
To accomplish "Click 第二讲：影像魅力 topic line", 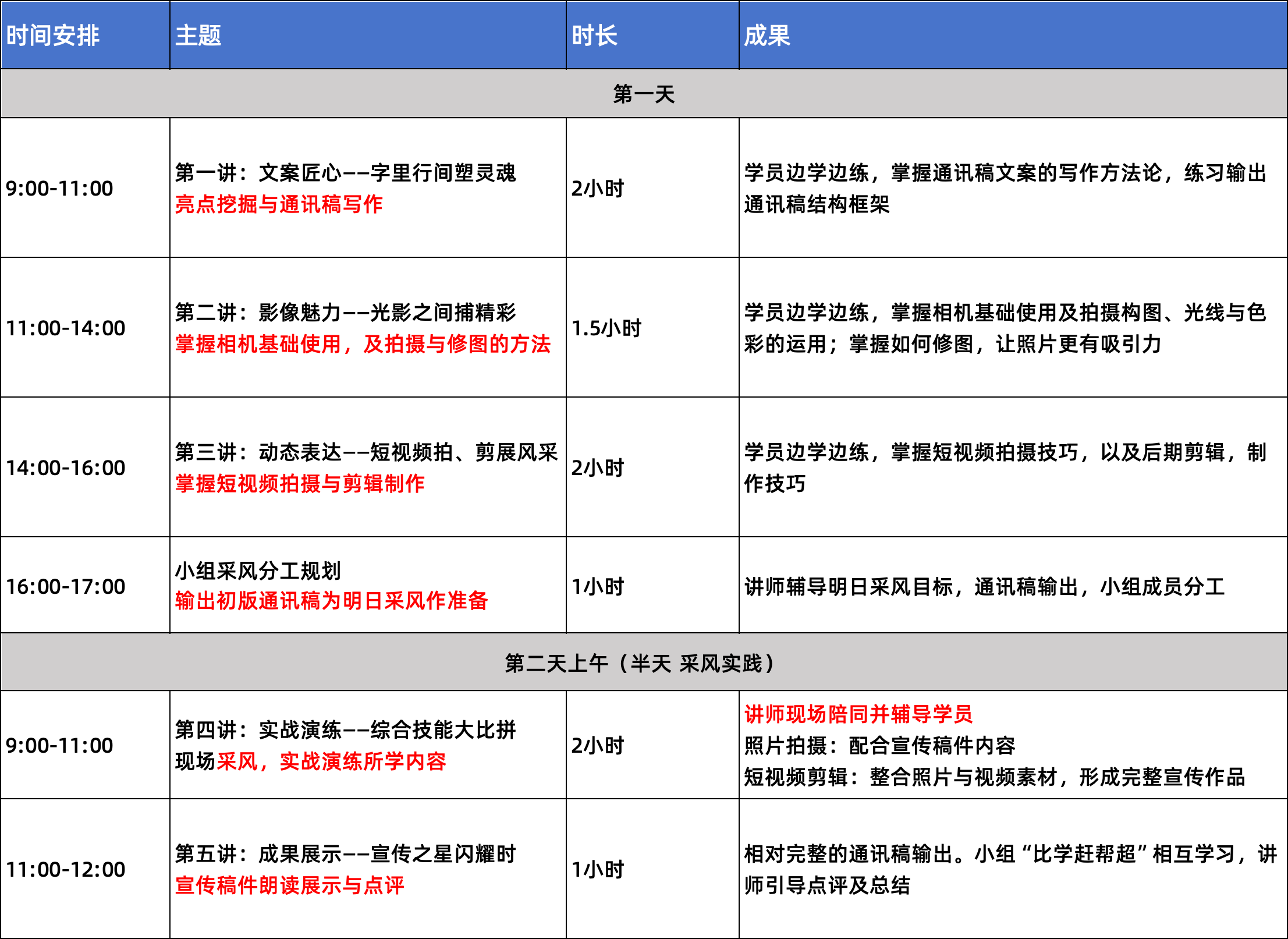I will [x=346, y=313].
